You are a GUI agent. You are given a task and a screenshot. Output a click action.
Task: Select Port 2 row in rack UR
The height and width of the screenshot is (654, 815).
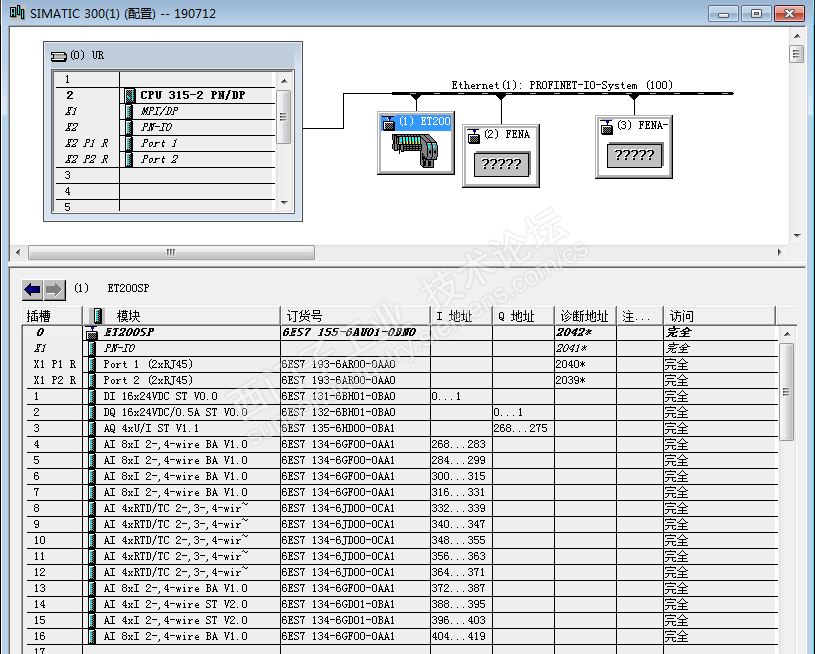[x=165, y=160]
